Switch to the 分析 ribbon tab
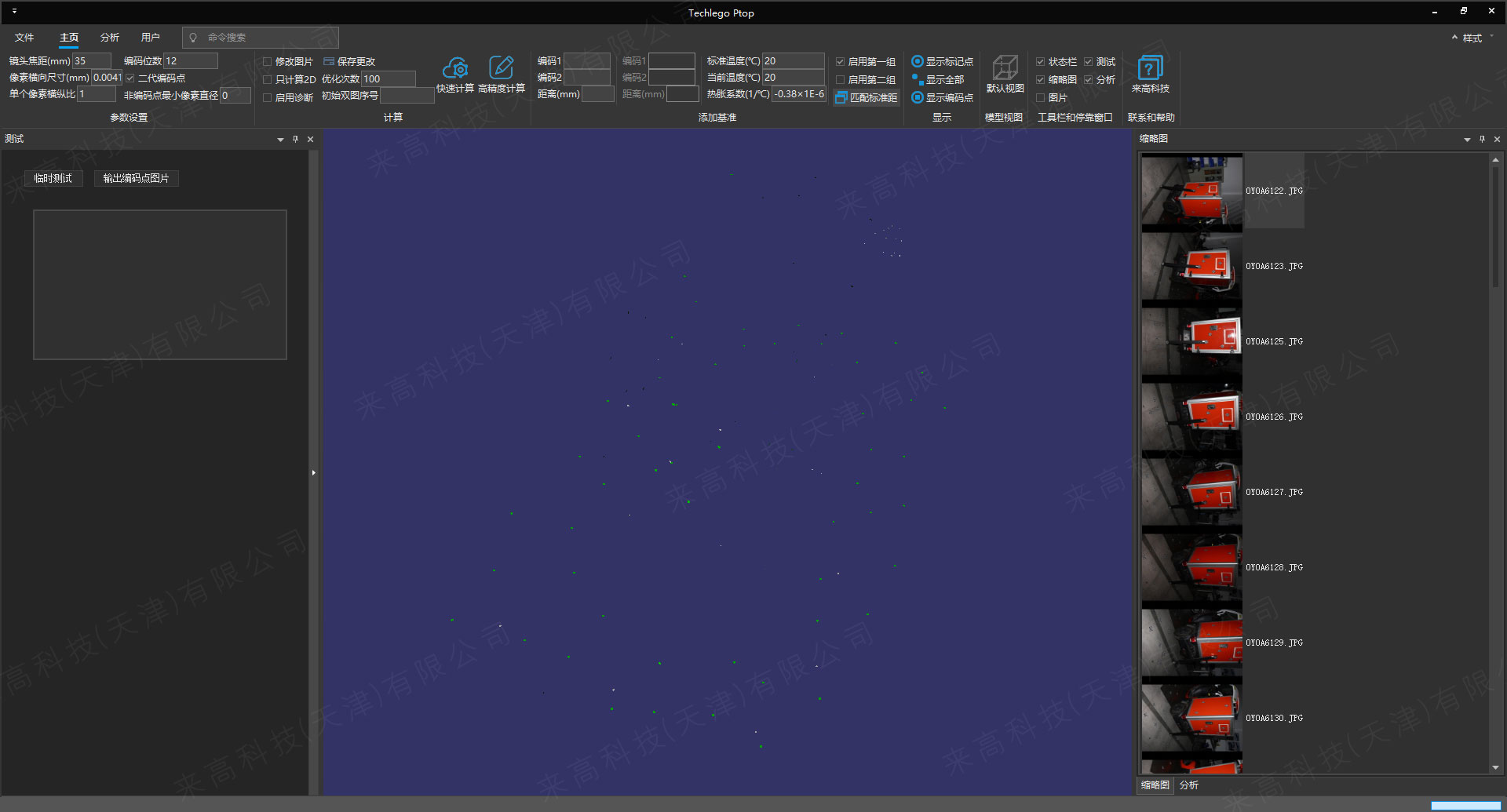 pos(110,38)
